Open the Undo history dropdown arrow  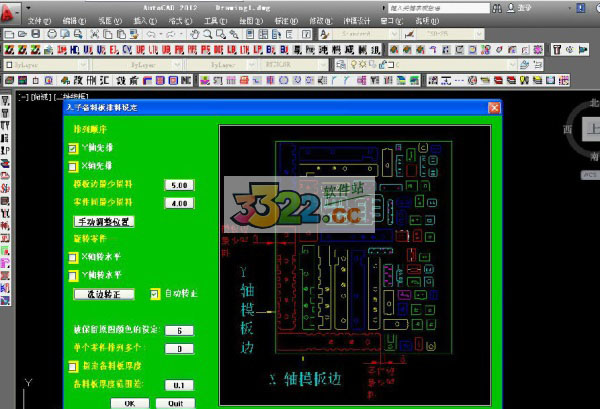click(161, 34)
